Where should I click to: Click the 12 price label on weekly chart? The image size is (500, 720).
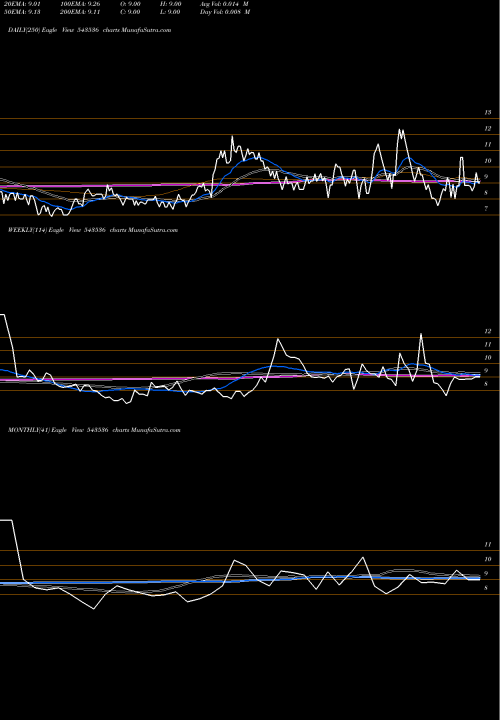[x=488, y=332]
